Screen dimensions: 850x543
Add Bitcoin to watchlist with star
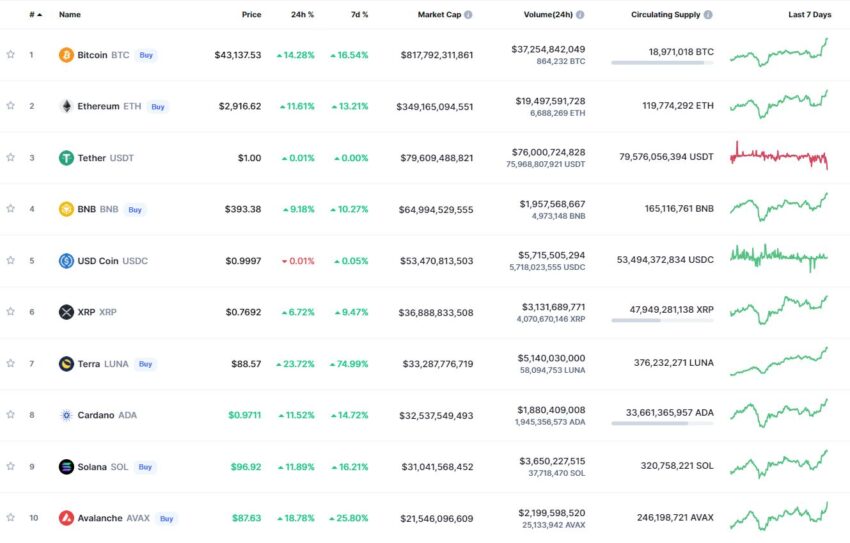click(10, 54)
